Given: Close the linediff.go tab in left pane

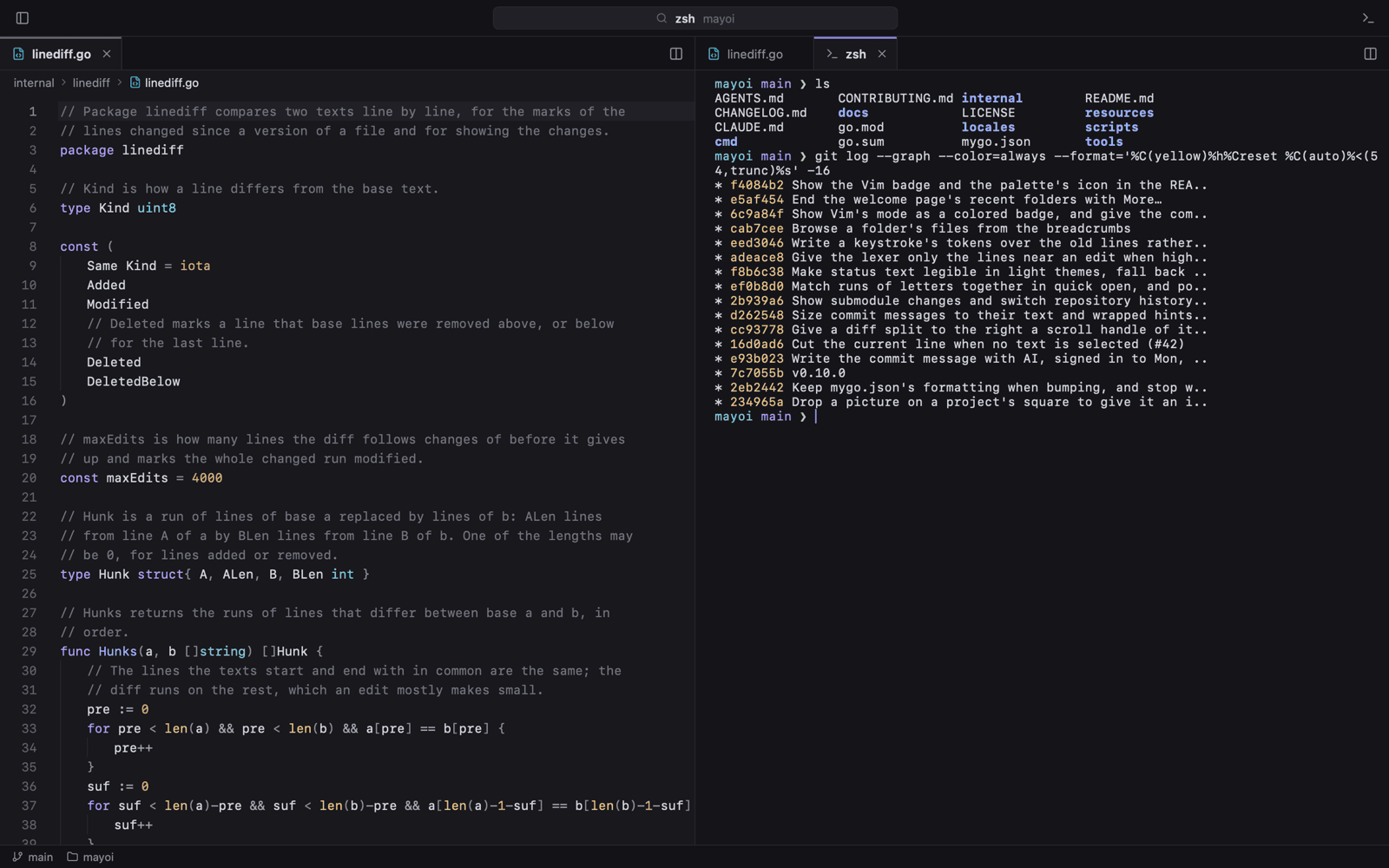Looking at the screenshot, I should tap(107, 54).
